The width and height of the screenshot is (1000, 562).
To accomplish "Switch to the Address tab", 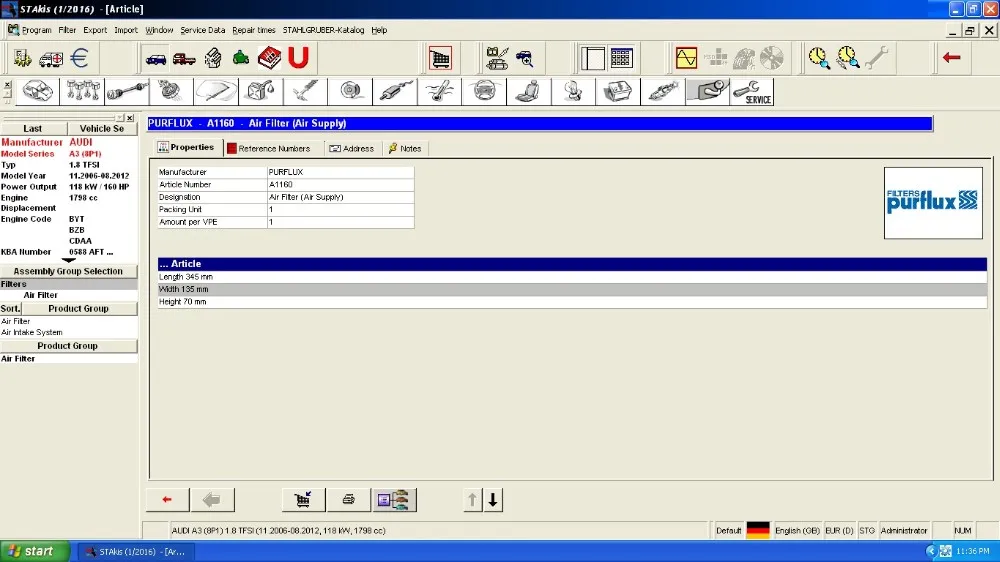I will coord(351,149).
